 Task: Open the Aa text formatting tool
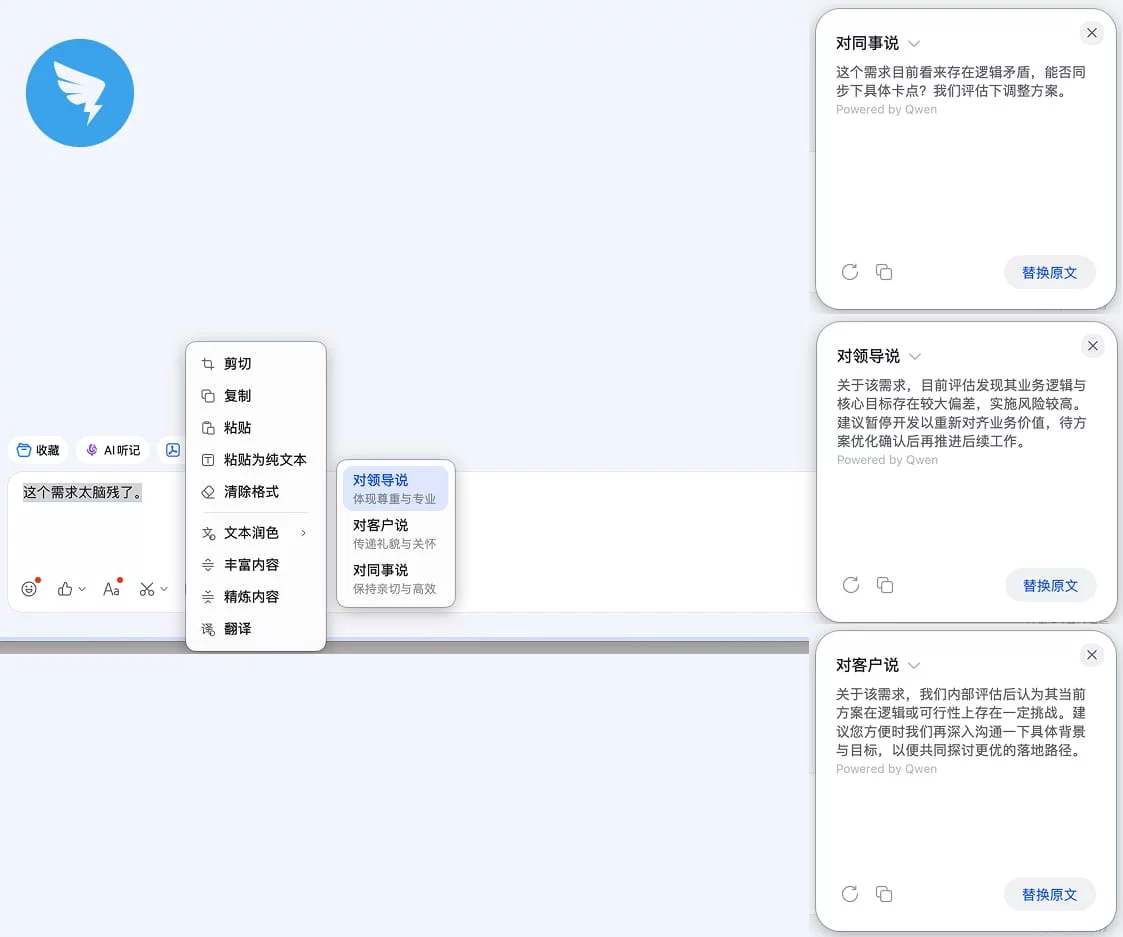click(111, 589)
